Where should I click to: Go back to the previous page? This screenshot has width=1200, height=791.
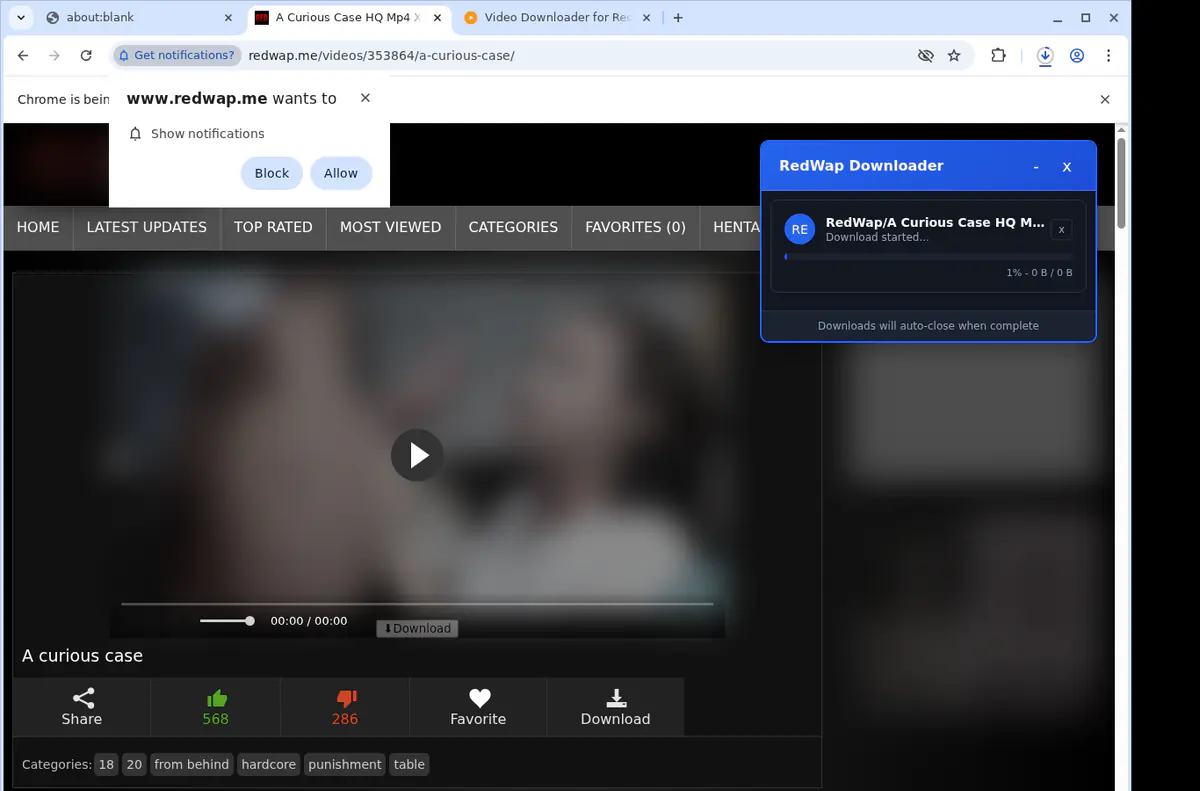pos(23,56)
